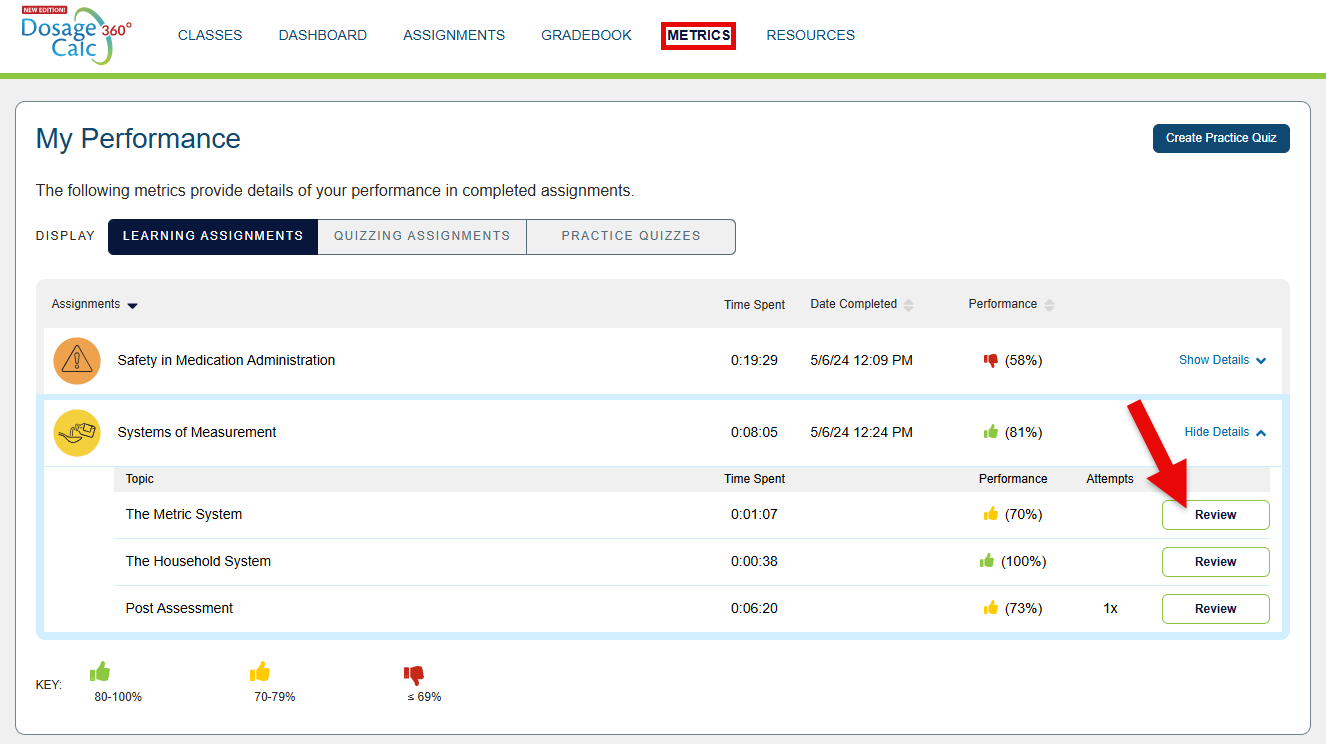
Task: Click yellow thumbs-up icon beside 70%
Action: [991, 514]
